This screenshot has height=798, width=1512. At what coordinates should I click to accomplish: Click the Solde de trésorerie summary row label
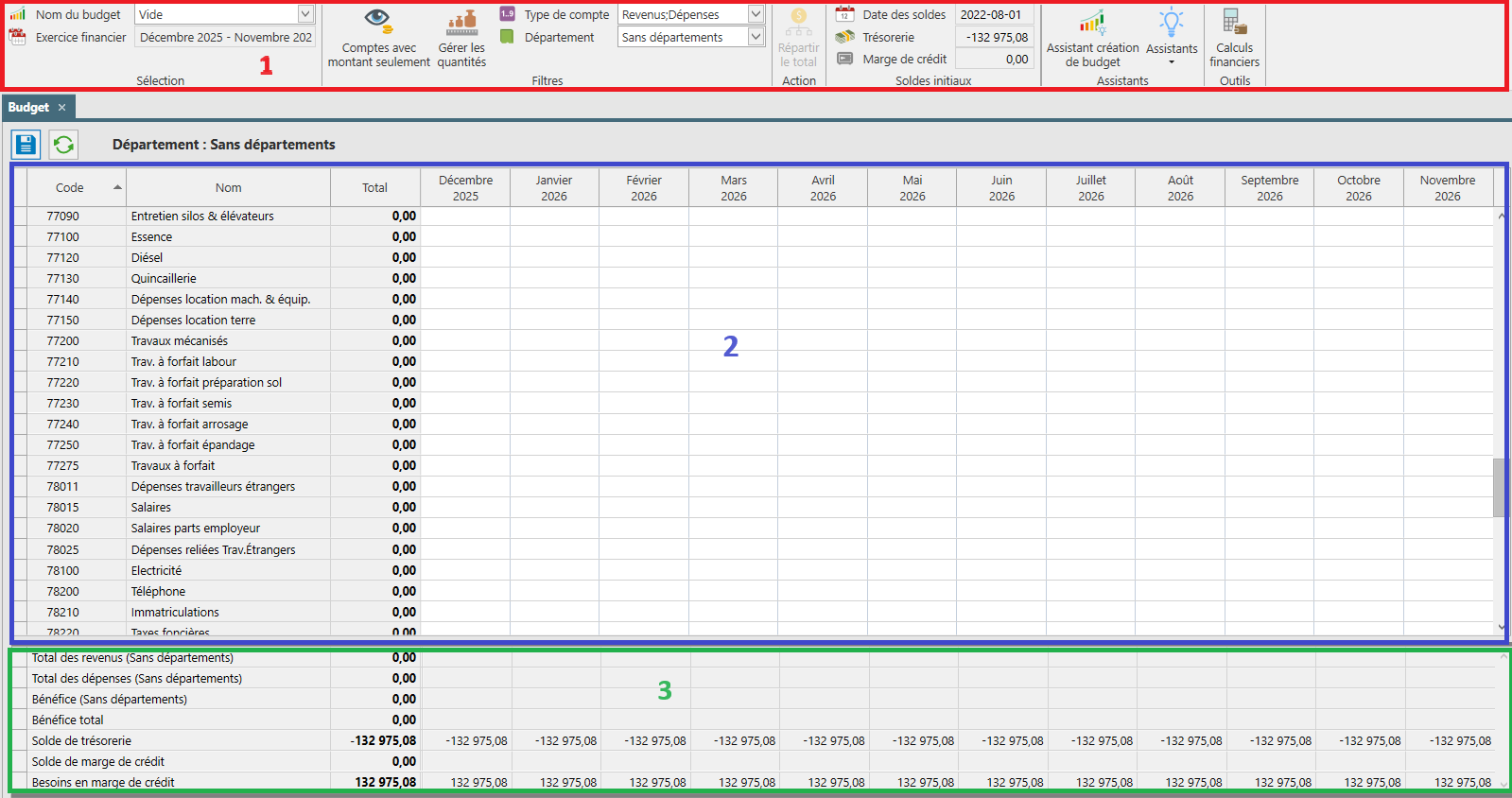point(81,740)
